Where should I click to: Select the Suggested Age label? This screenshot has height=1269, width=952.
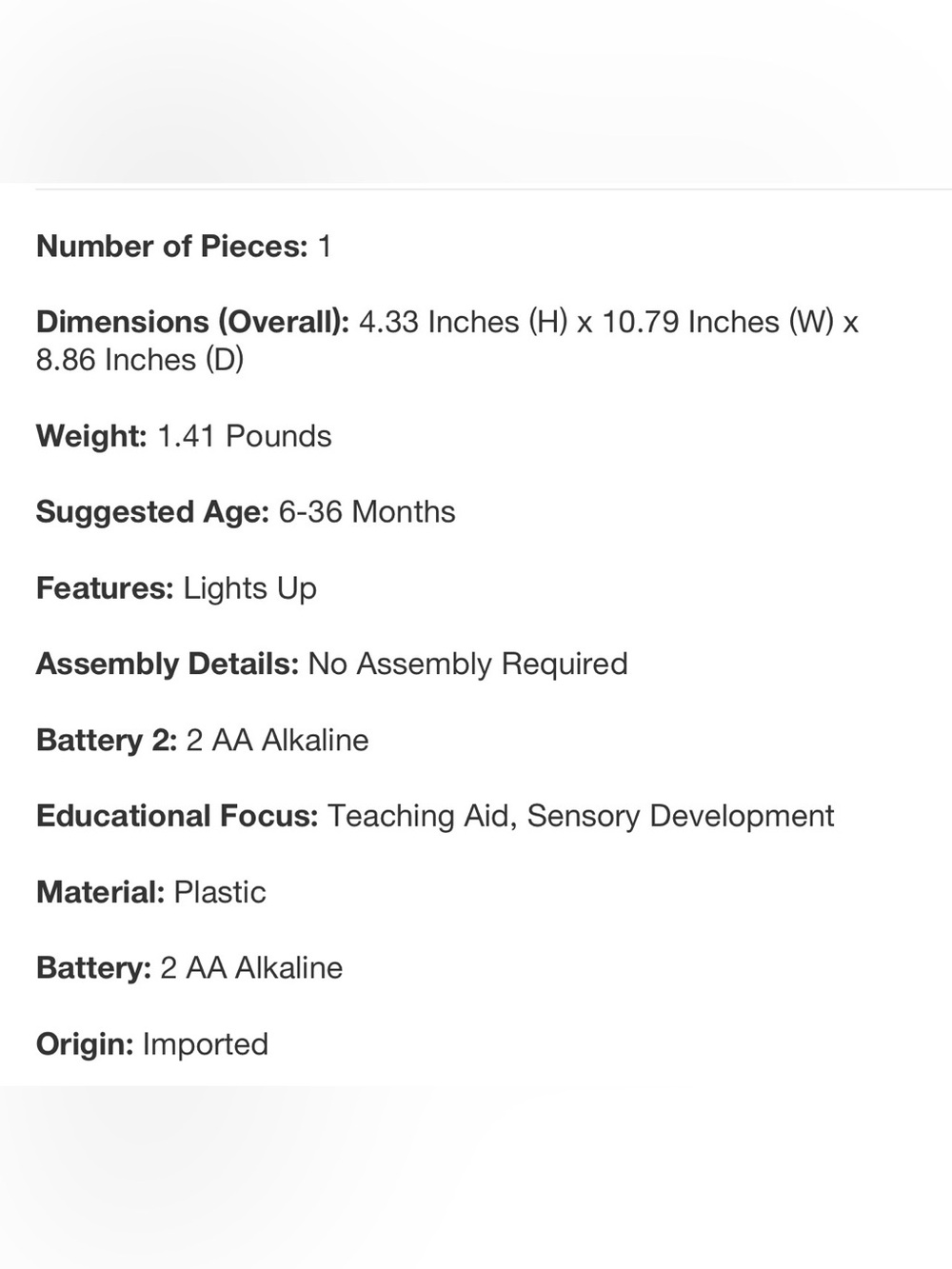click(152, 512)
